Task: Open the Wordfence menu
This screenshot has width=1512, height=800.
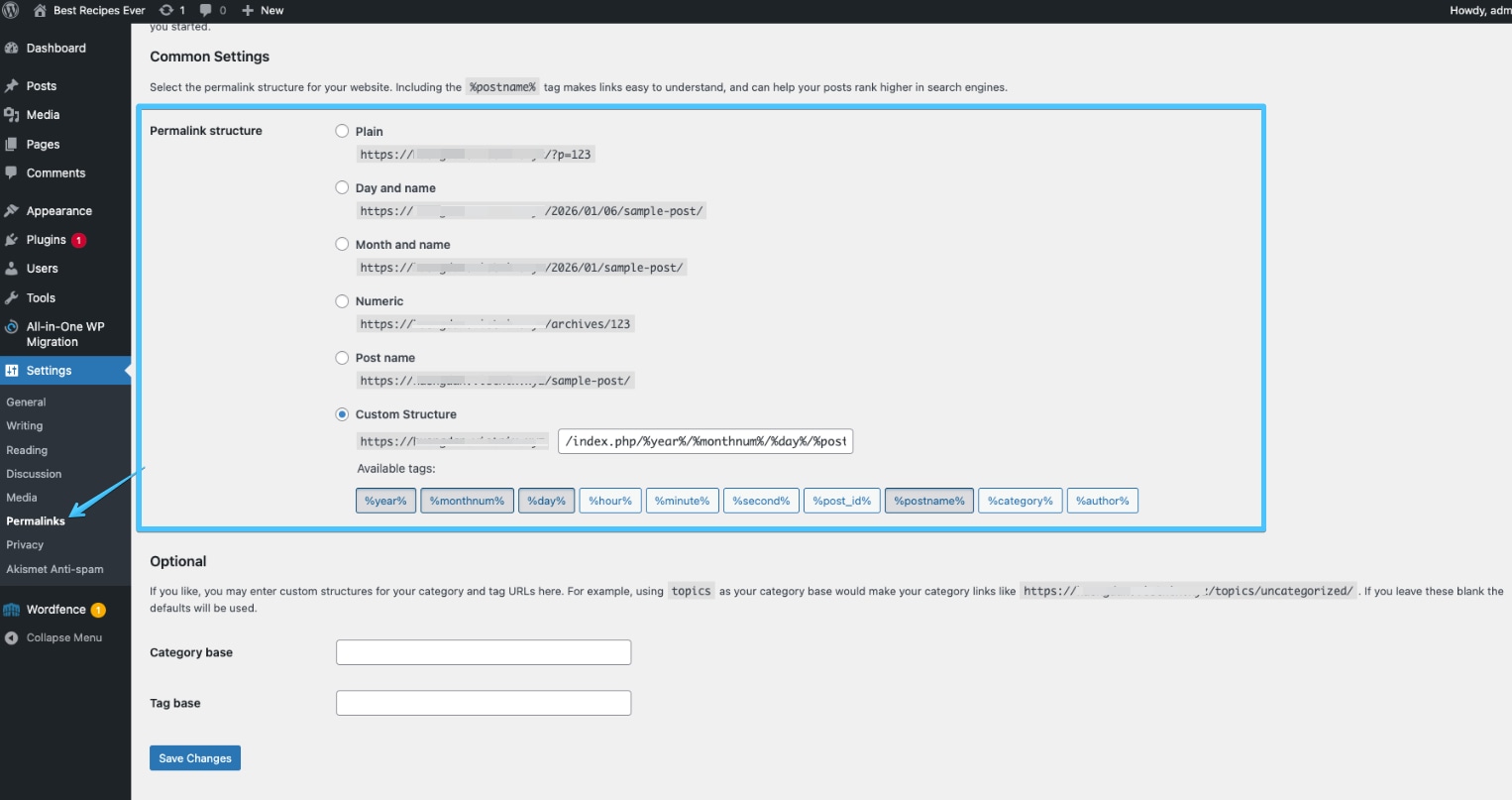Action: (55, 610)
